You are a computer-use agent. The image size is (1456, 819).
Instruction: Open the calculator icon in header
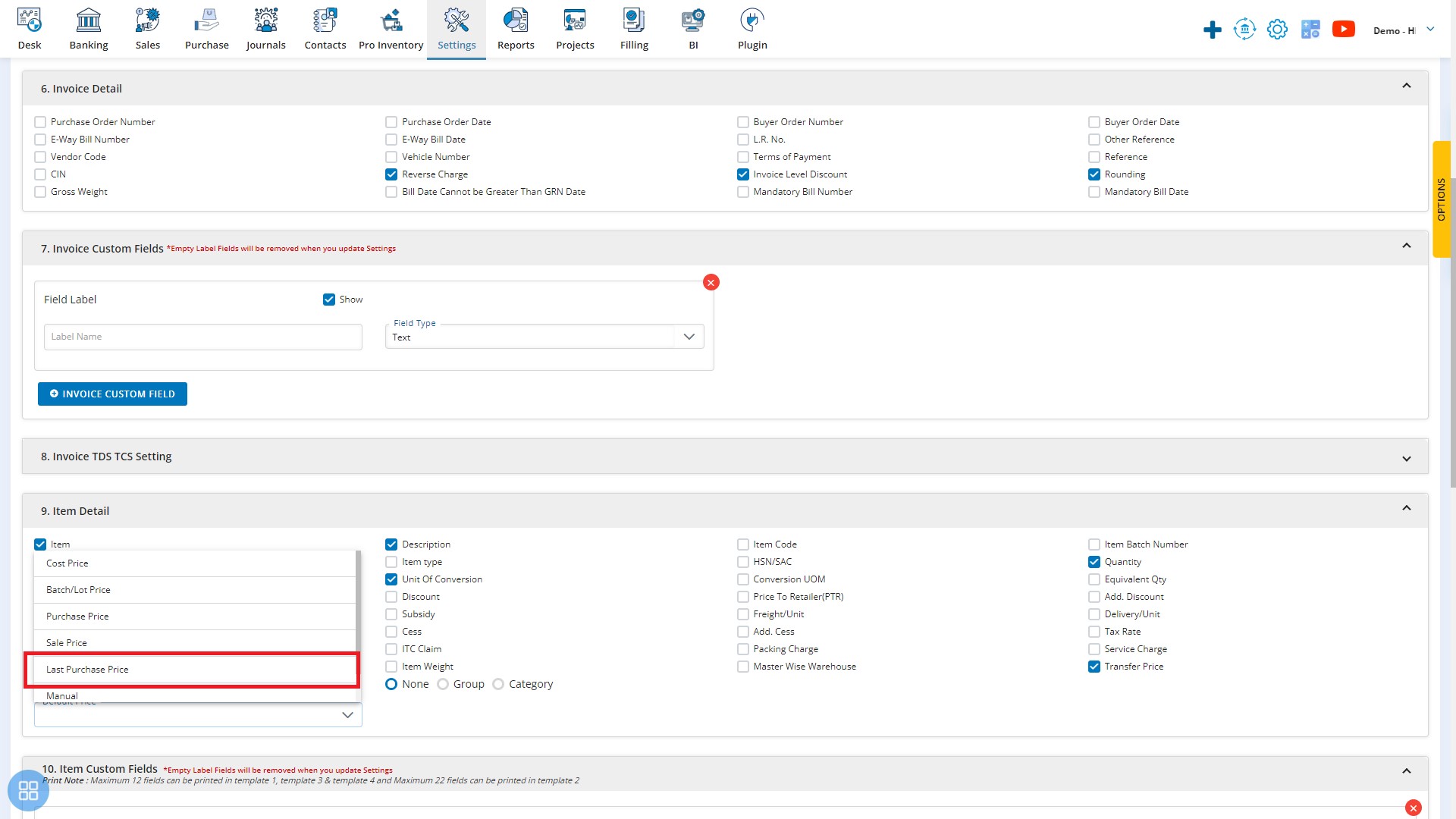[1310, 30]
